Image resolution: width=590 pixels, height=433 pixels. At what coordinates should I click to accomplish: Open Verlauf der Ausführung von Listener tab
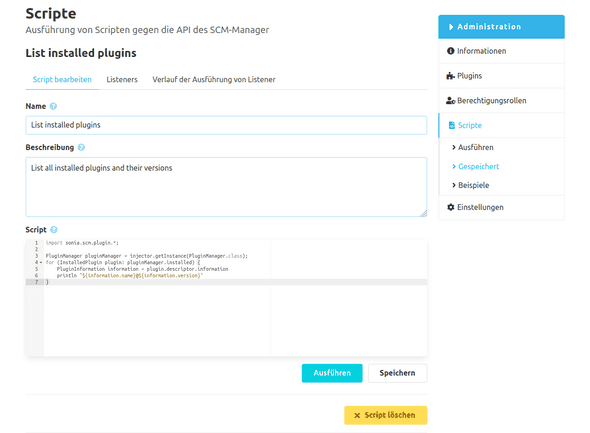click(214, 79)
